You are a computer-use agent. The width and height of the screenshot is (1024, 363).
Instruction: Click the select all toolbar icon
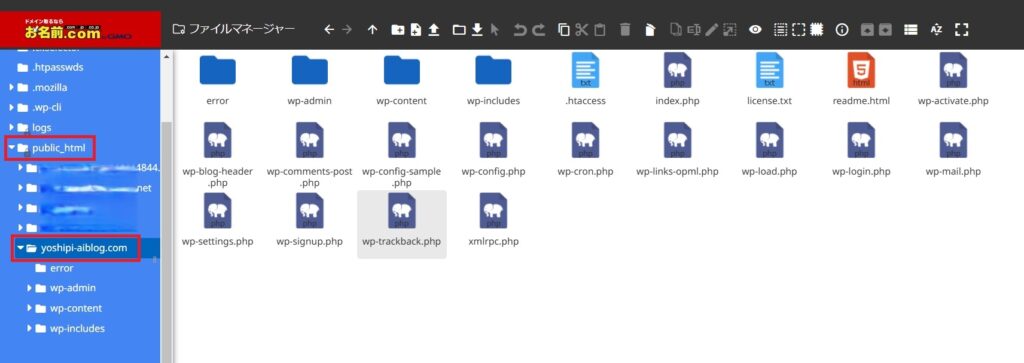click(x=780, y=29)
